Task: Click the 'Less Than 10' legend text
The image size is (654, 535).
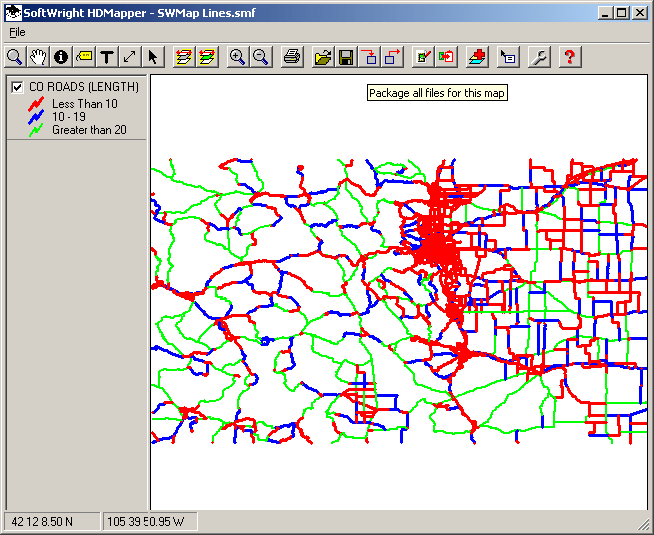Action: tap(85, 103)
